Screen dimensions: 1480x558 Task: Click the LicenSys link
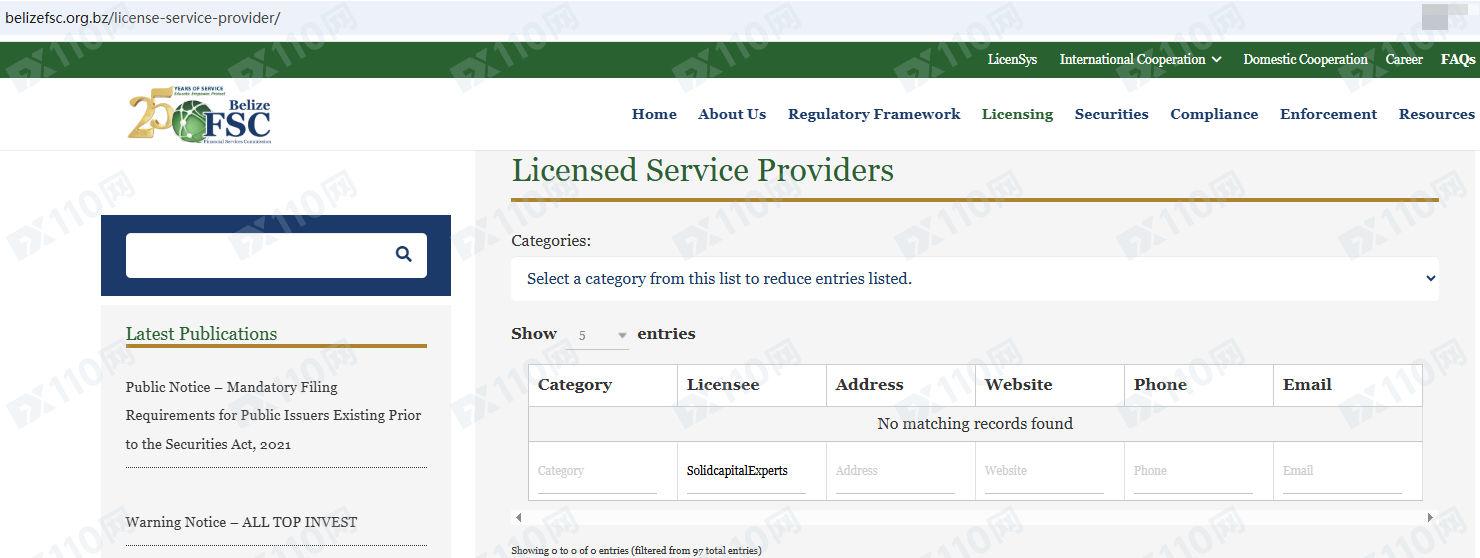(x=1012, y=60)
